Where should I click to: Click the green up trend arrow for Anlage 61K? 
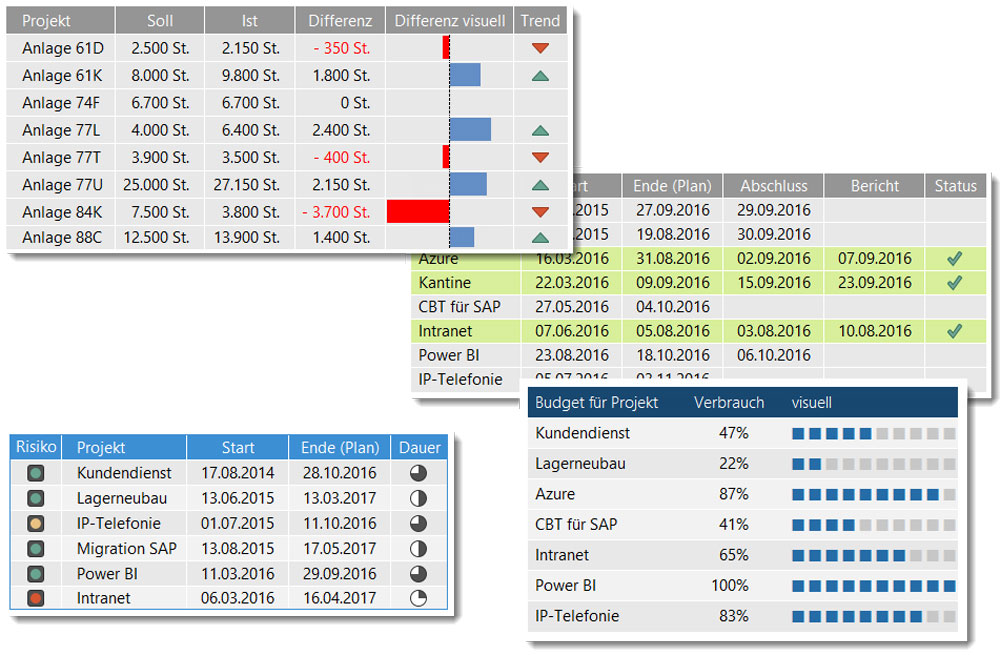[x=540, y=75]
